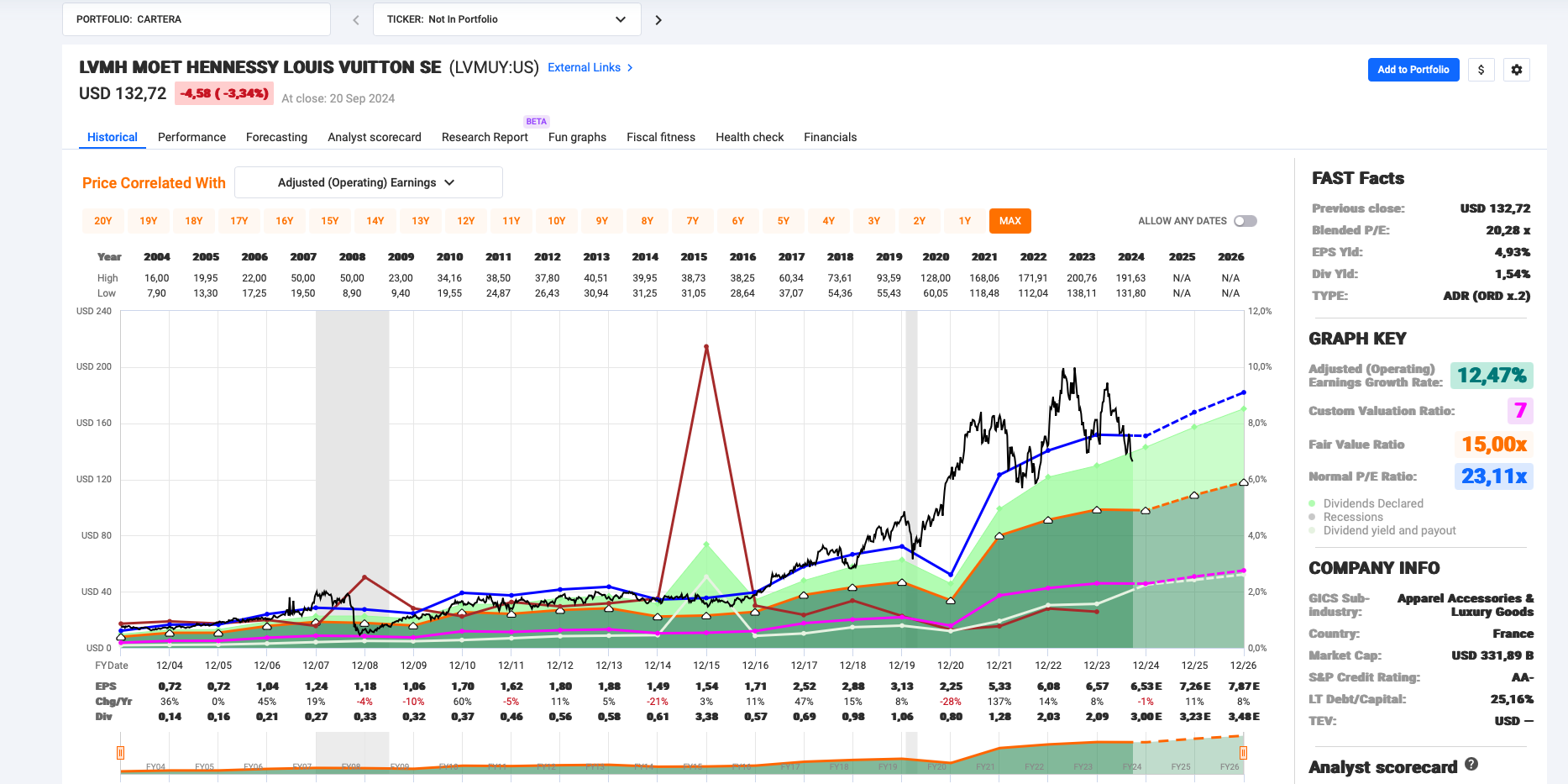Switch to the Historical tab
The image size is (1568, 784).
pyautogui.click(x=113, y=137)
